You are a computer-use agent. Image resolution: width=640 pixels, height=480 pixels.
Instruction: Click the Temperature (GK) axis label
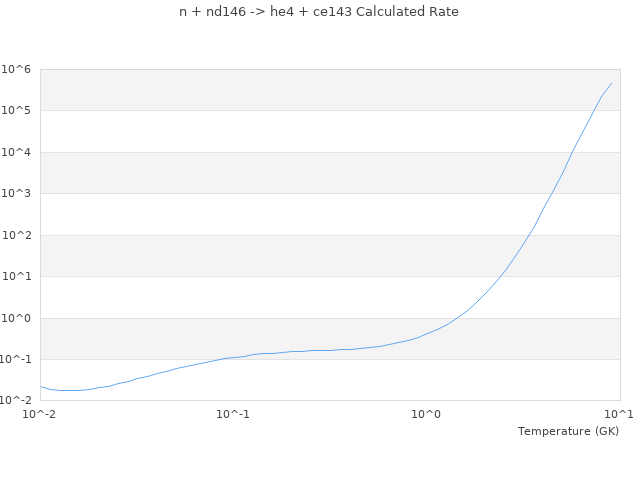tap(568, 431)
